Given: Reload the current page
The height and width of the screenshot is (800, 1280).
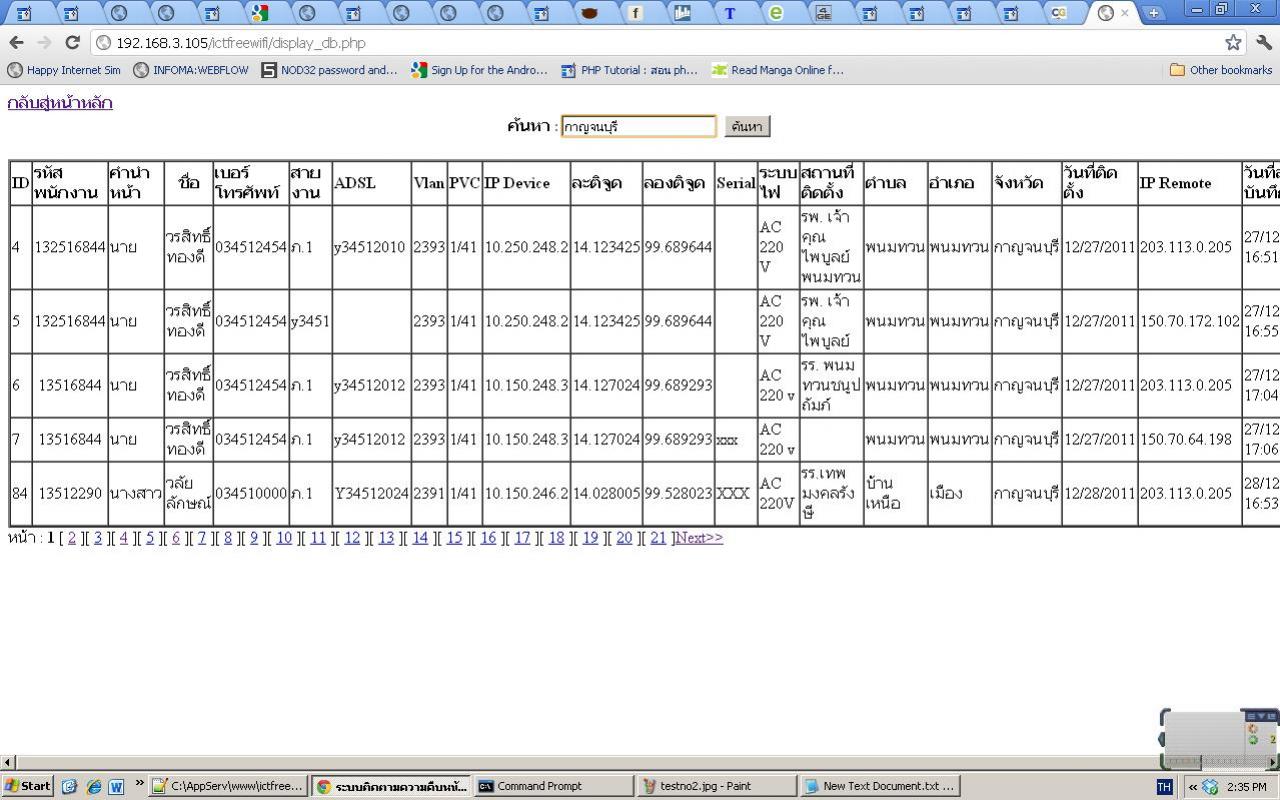Looking at the screenshot, I should pos(72,42).
